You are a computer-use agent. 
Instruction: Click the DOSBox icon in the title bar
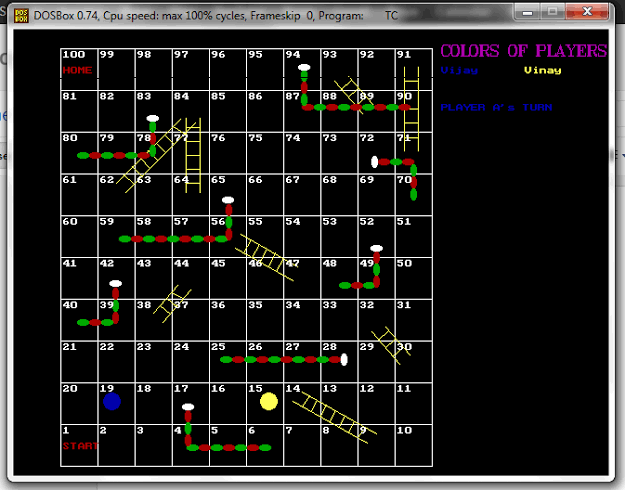click(x=18, y=11)
